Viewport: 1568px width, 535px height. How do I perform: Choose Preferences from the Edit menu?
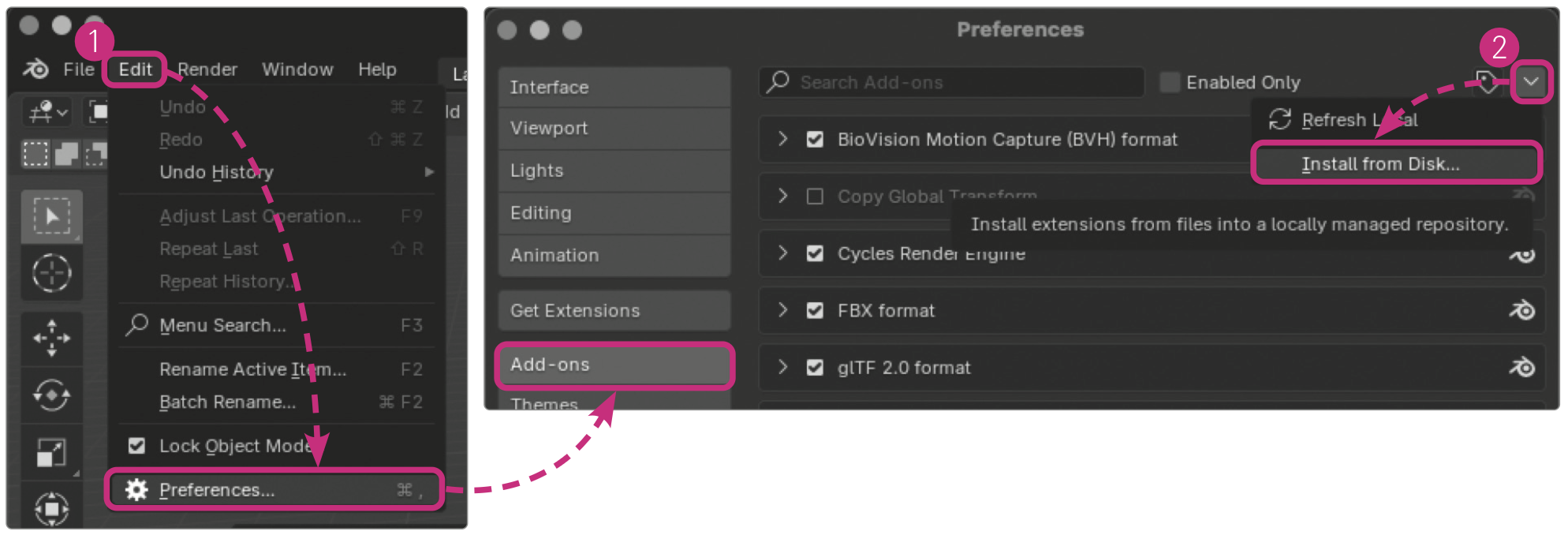pos(217,490)
